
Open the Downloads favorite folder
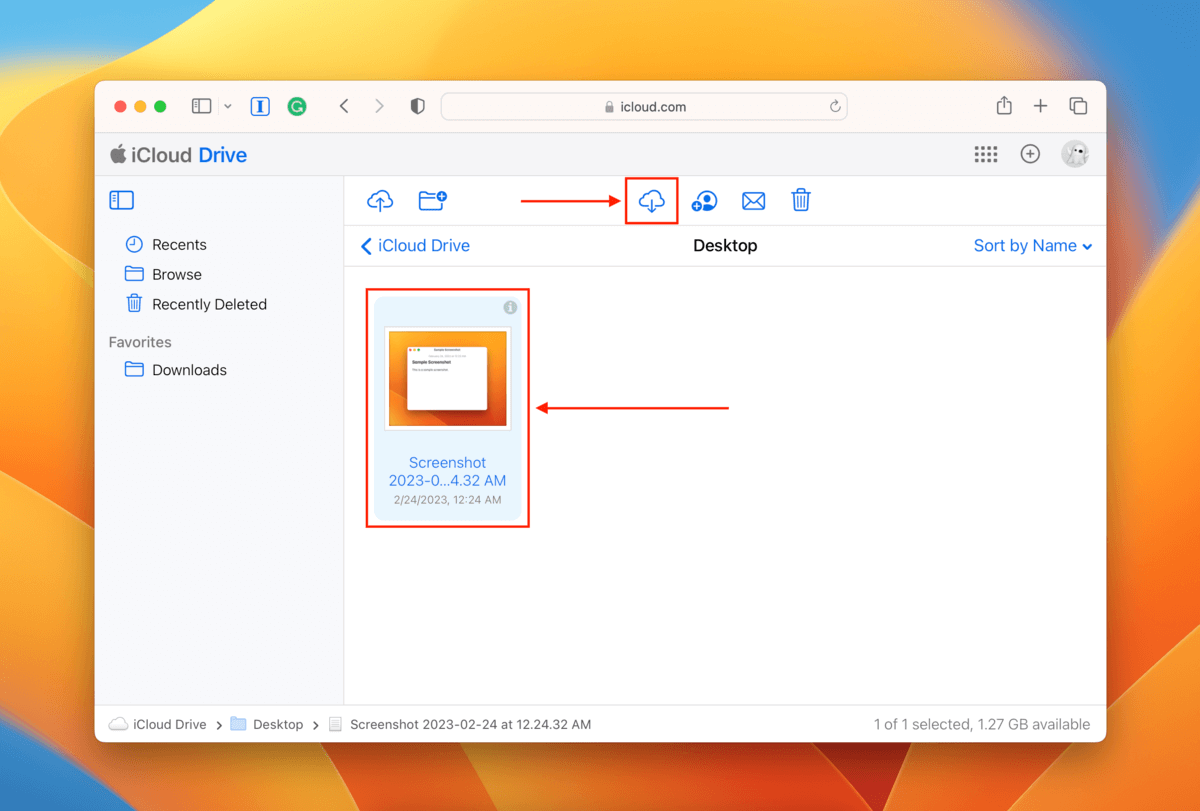click(188, 370)
